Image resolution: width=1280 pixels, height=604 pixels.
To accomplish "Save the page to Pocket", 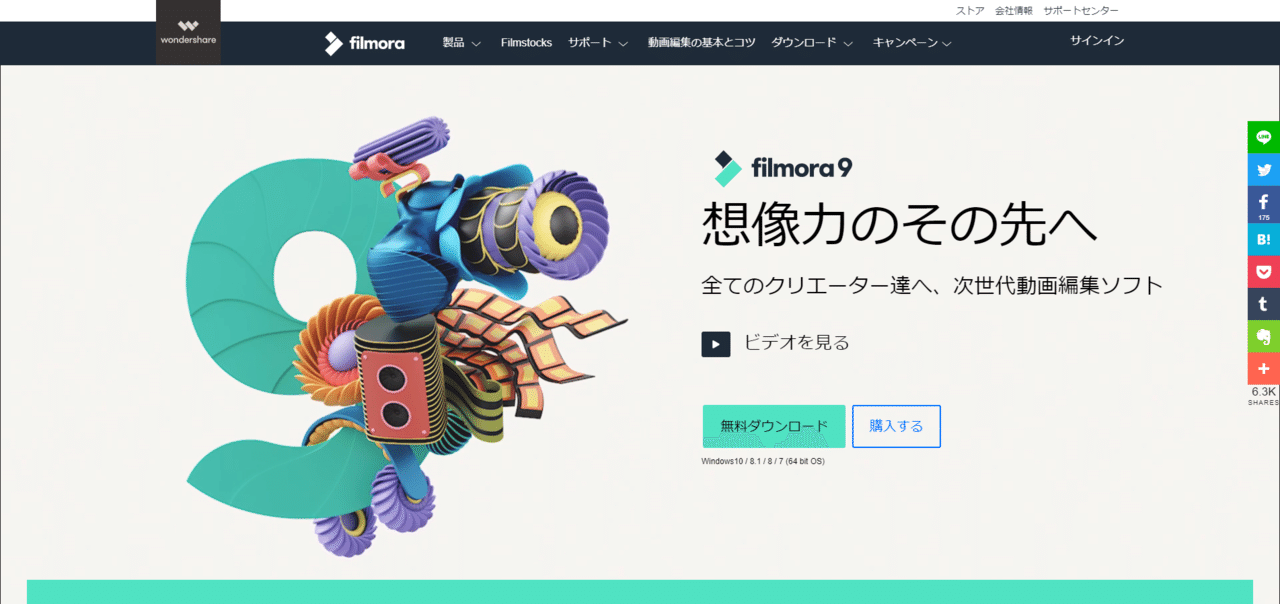I will [x=1263, y=271].
